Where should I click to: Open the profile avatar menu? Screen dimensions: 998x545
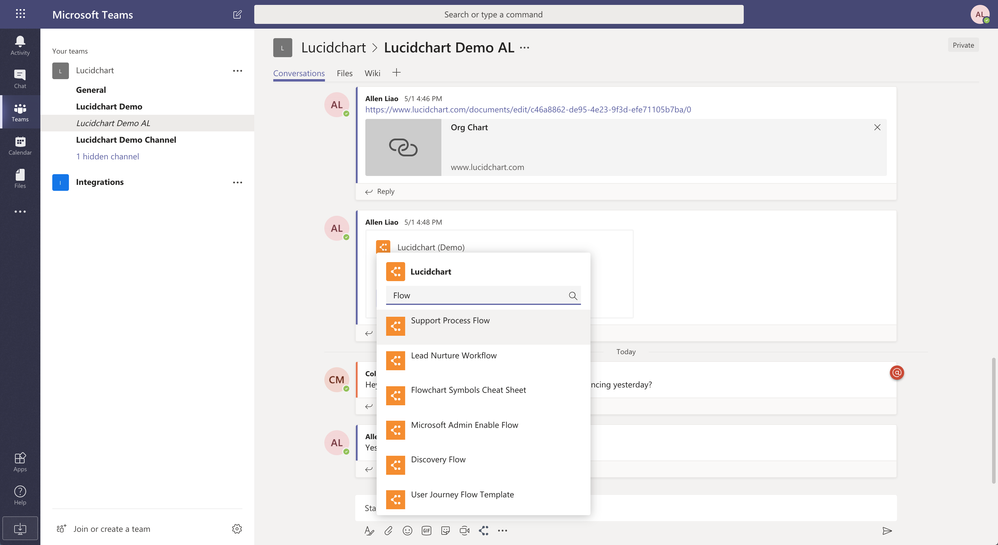tap(980, 14)
